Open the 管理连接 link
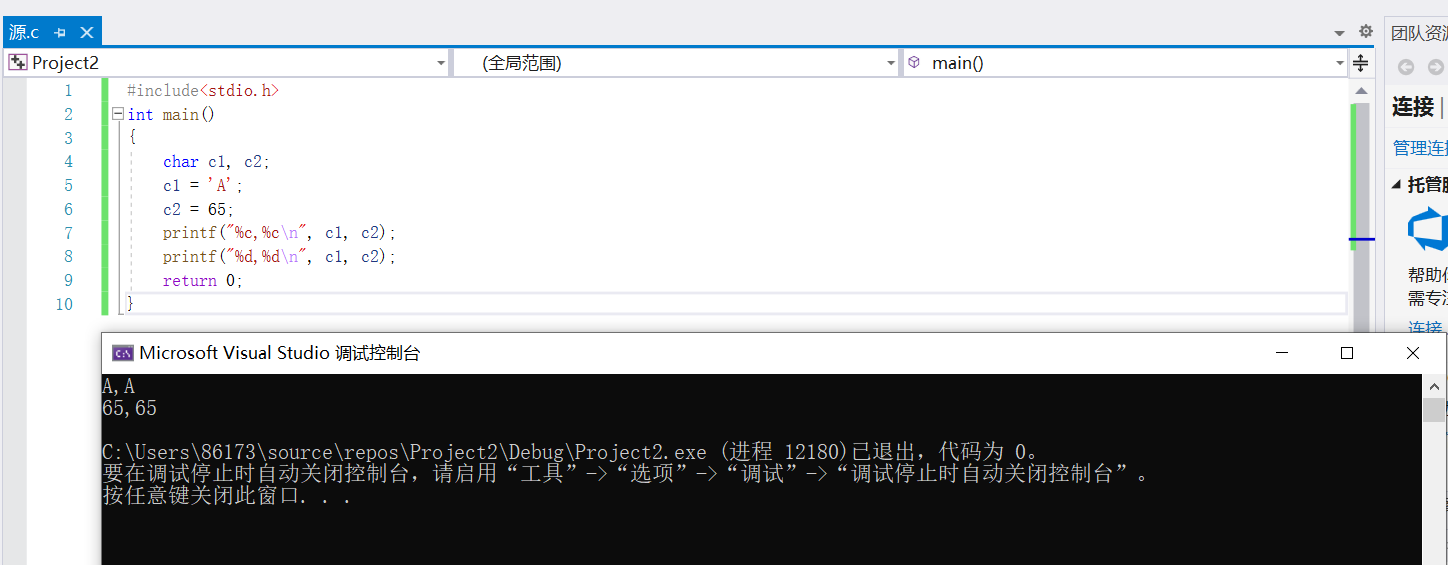The width and height of the screenshot is (1448, 565). pyautogui.click(x=1420, y=148)
